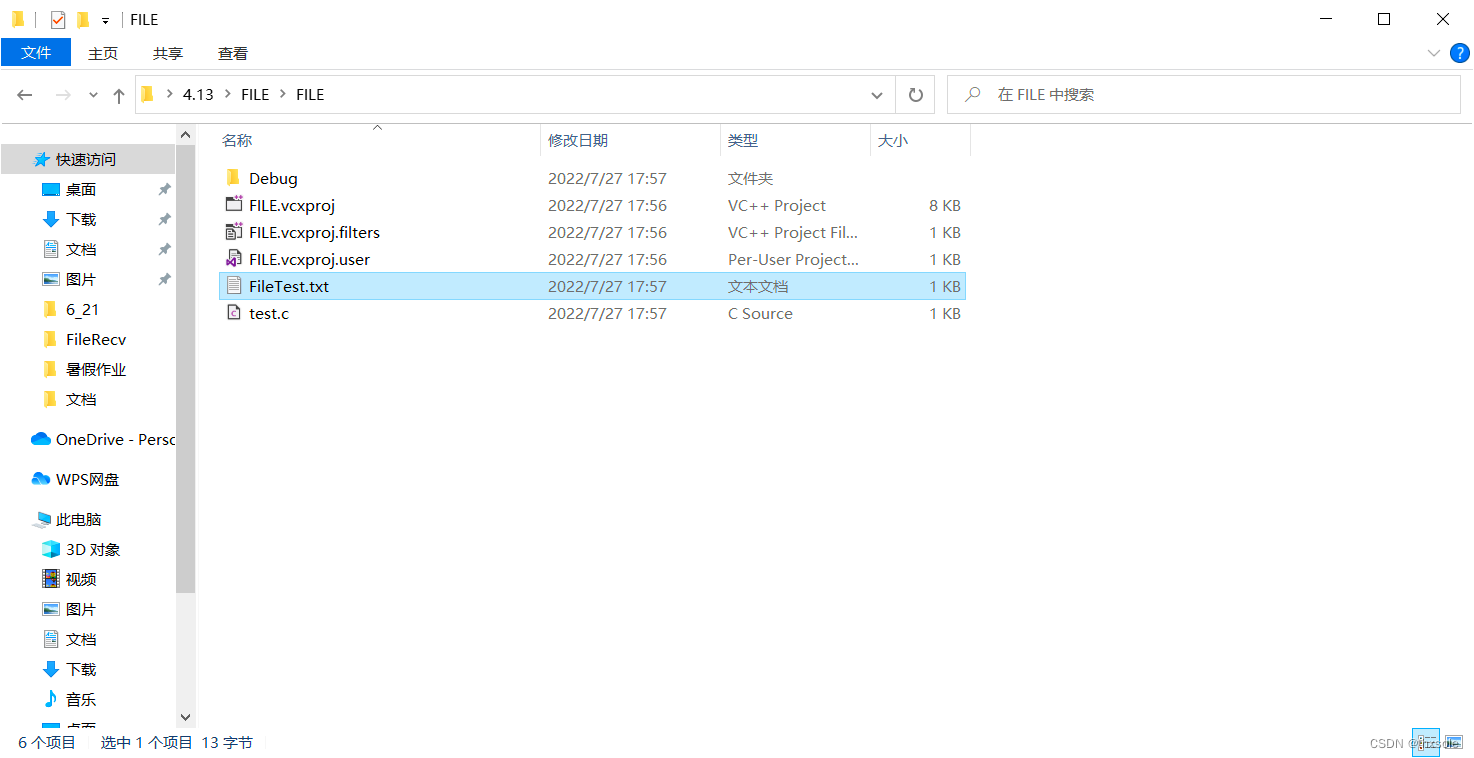The height and width of the screenshot is (758, 1474).
Task: Open the 主页 ribbon tab
Action: (103, 53)
